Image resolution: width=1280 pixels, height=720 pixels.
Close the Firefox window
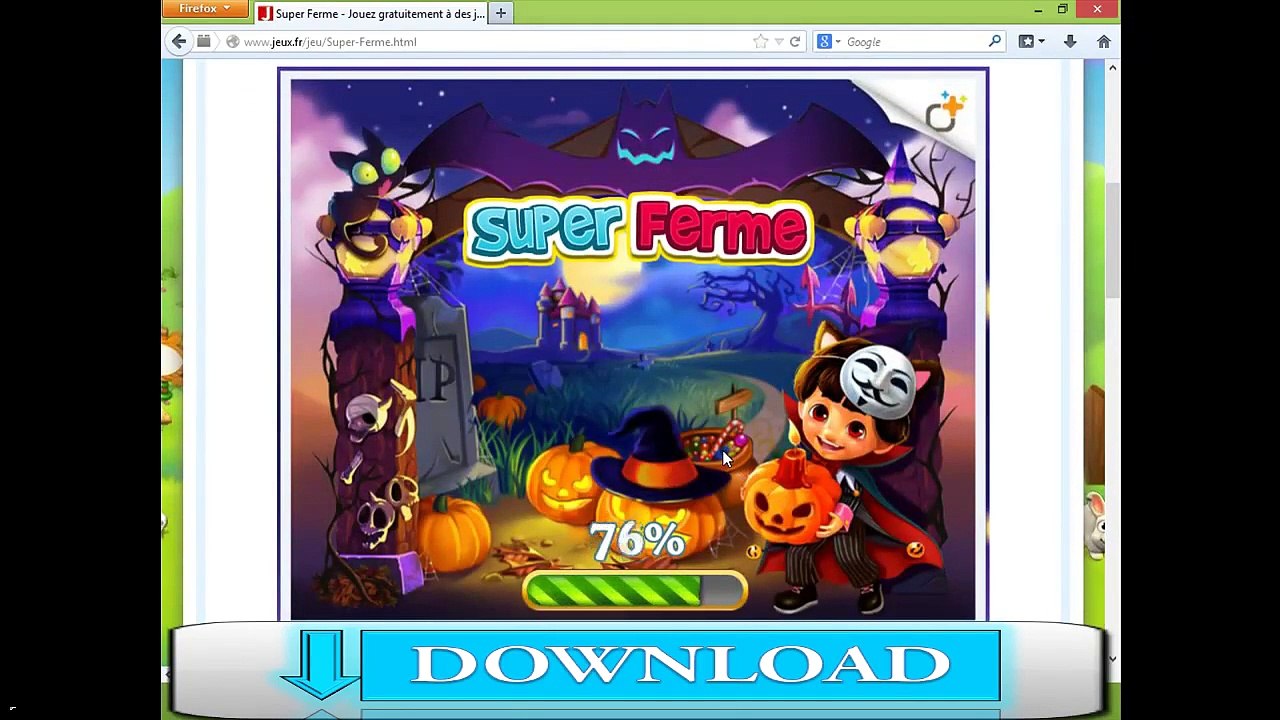pos(1098,9)
